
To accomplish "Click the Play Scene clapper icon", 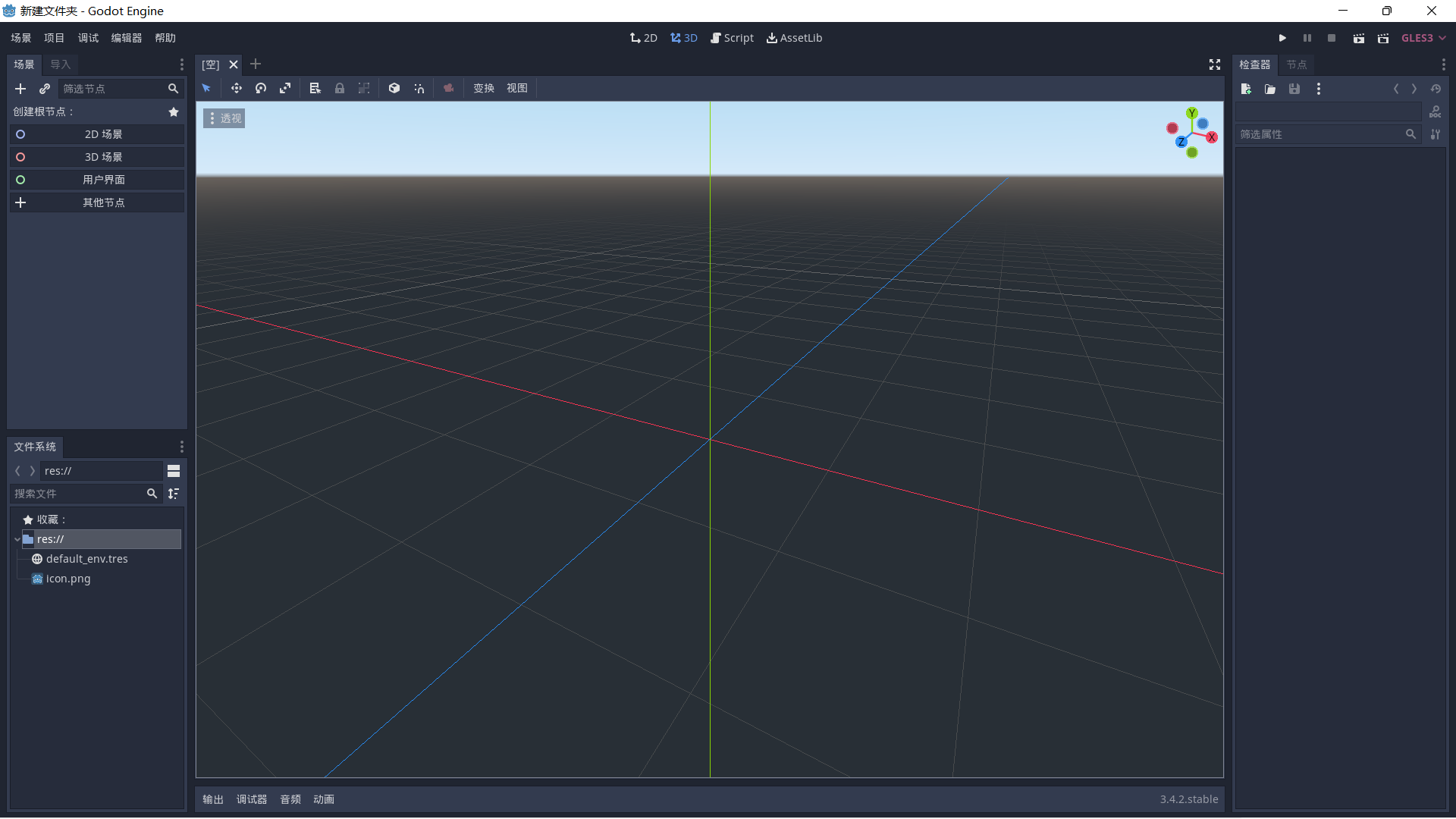I will (1358, 38).
